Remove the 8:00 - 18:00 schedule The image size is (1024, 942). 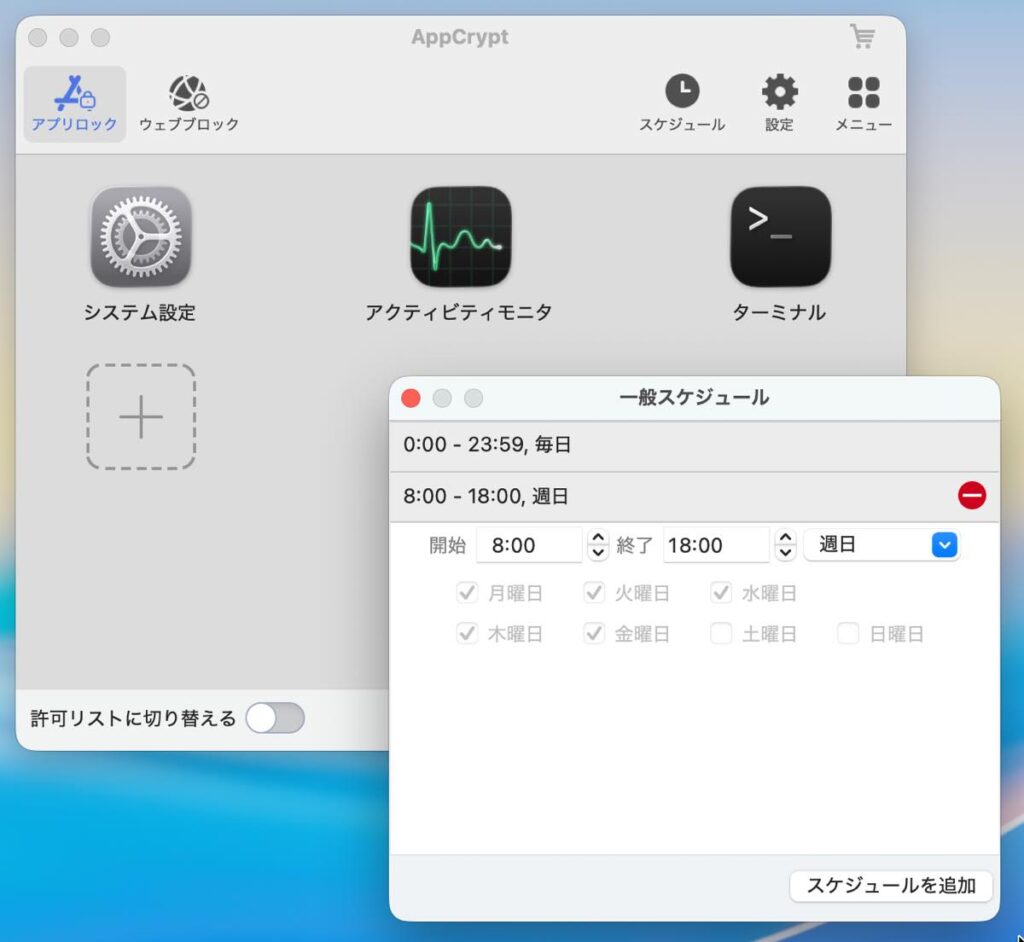972,495
